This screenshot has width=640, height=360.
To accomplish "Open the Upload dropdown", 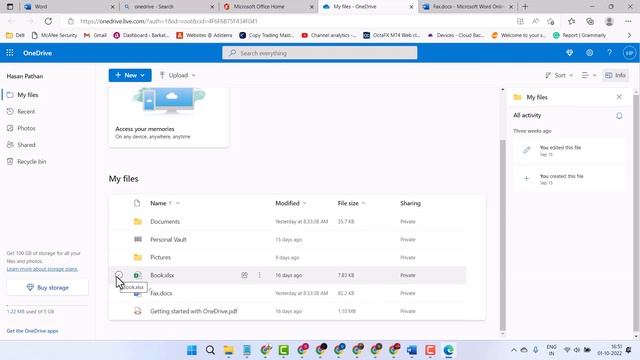I will click(x=178, y=75).
